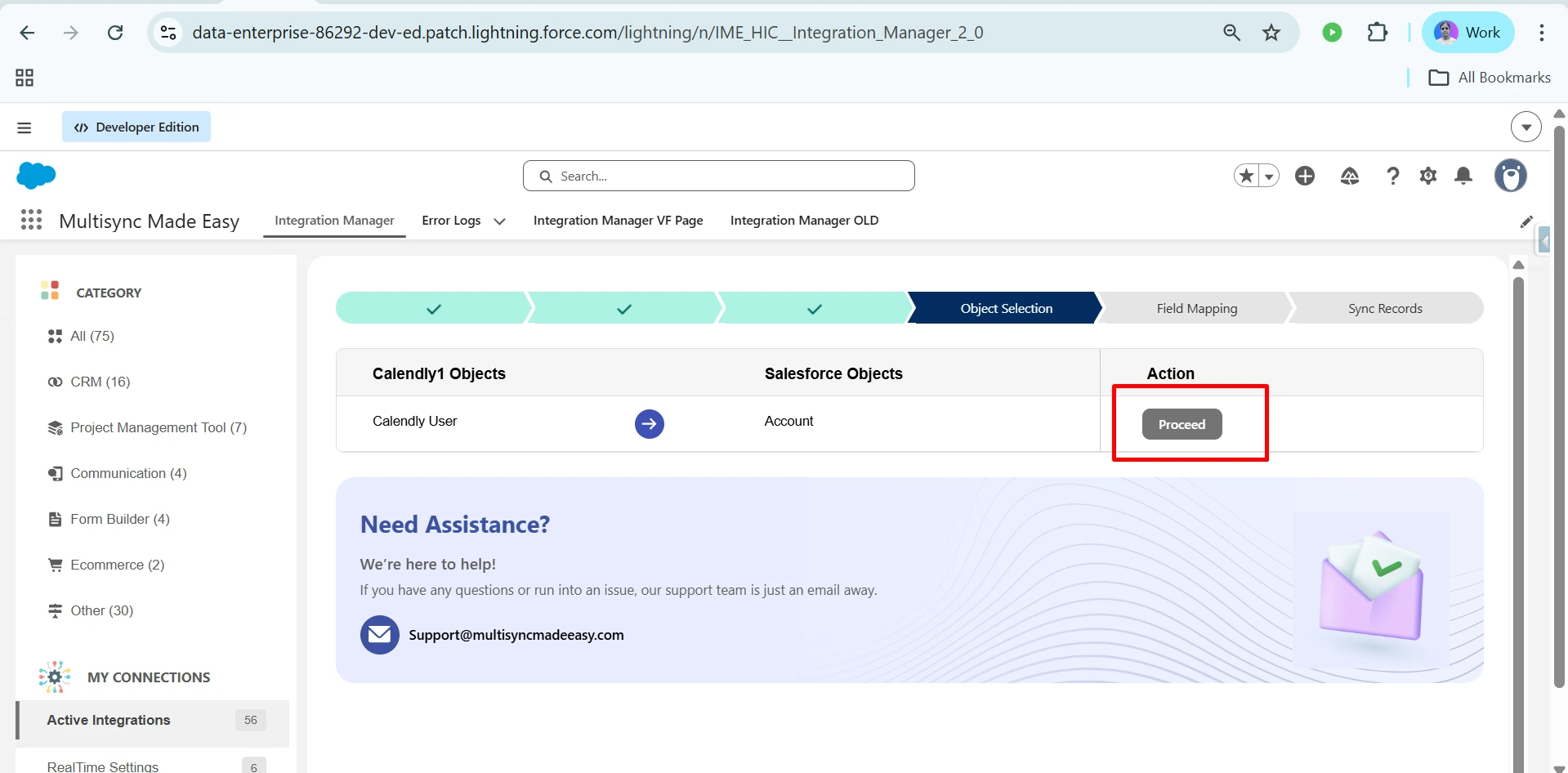The width and height of the screenshot is (1568, 773).
Task: Open the Favorites list dropdown arrow
Action: click(1269, 176)
